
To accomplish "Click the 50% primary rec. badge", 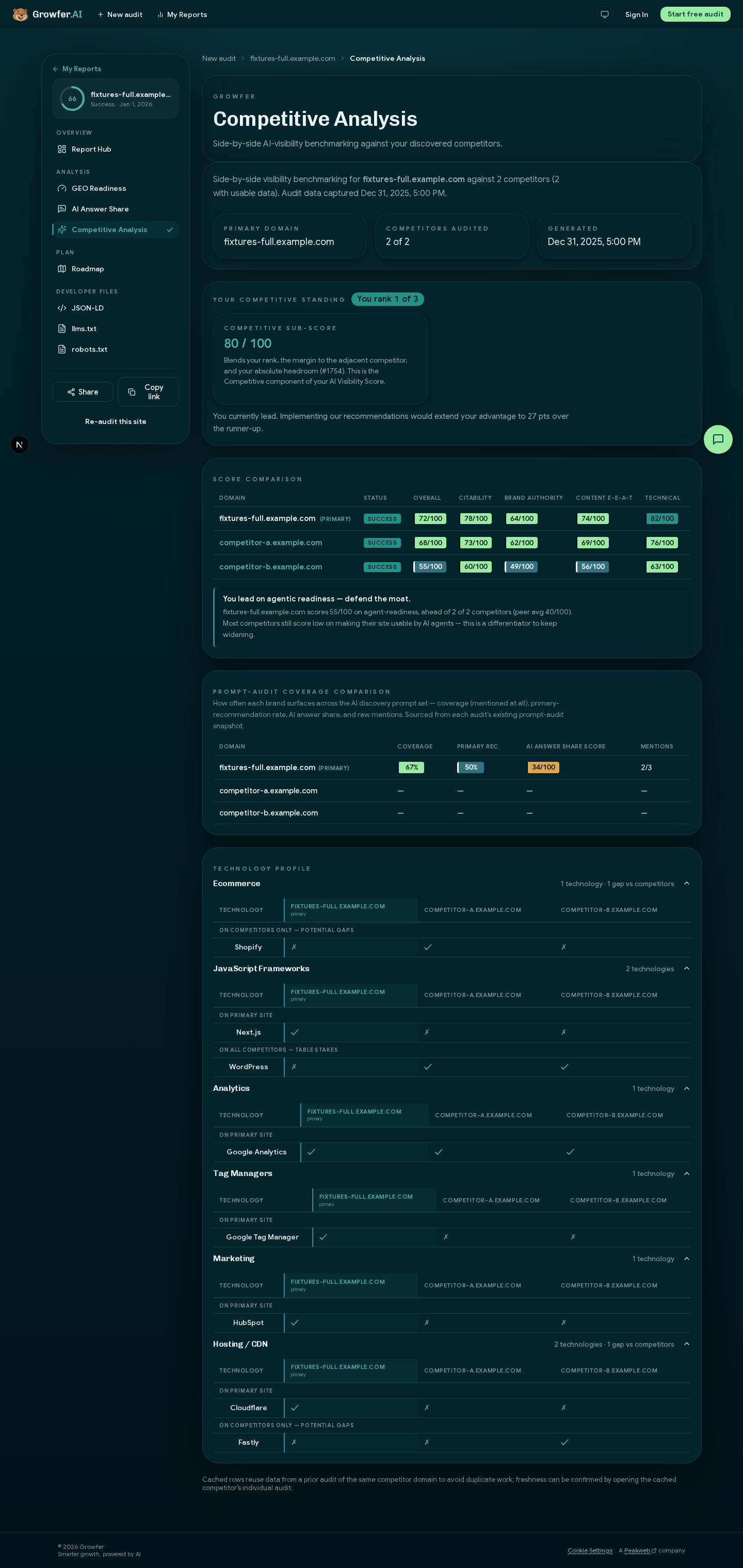I will [x=471, y=767].
